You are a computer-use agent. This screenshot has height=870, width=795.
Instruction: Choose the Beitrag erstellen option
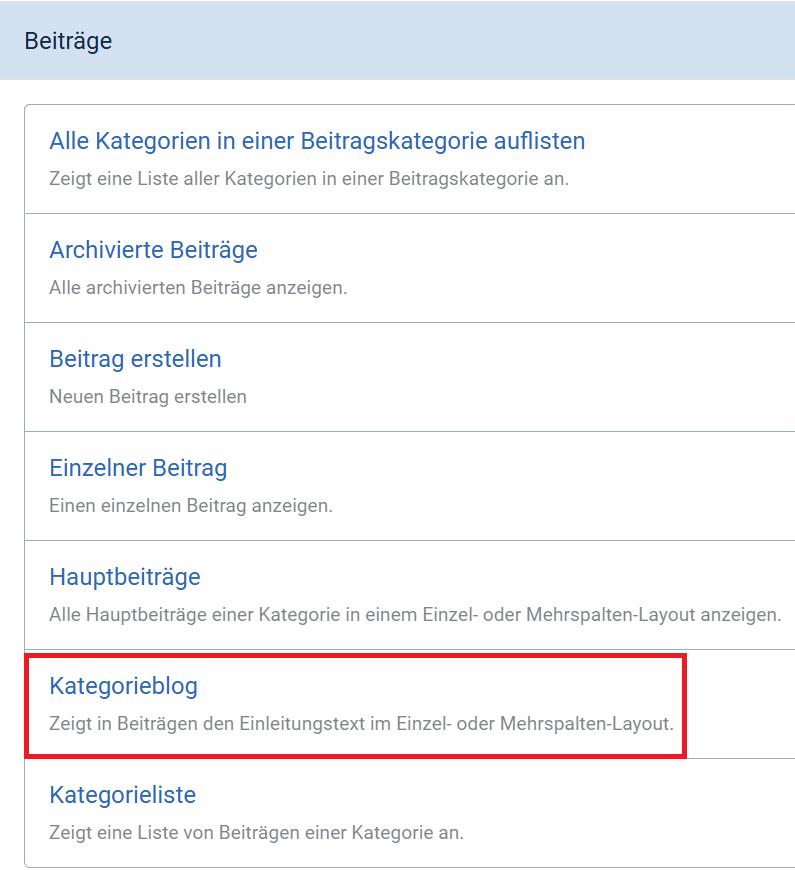pos(135,359)
